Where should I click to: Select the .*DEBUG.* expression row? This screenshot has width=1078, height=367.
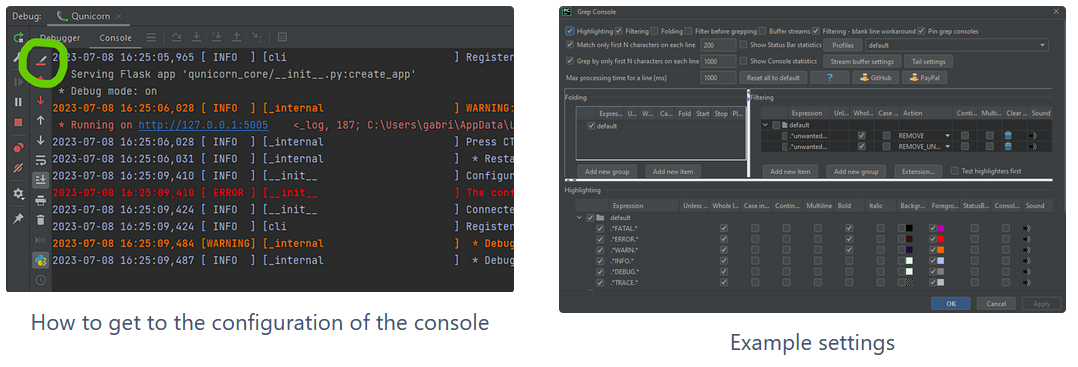pyautogui.click(x=626, y=271)
